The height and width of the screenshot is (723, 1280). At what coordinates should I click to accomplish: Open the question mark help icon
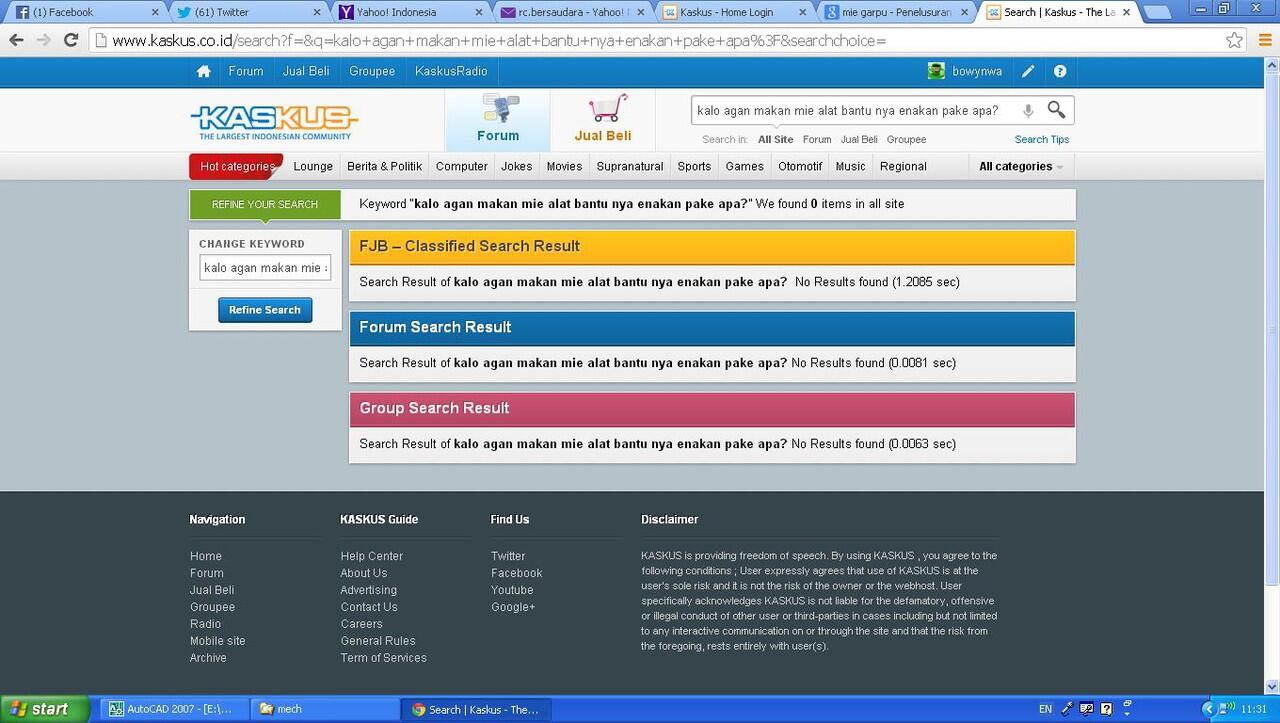pyautogui.click(x=1060, y=71)
